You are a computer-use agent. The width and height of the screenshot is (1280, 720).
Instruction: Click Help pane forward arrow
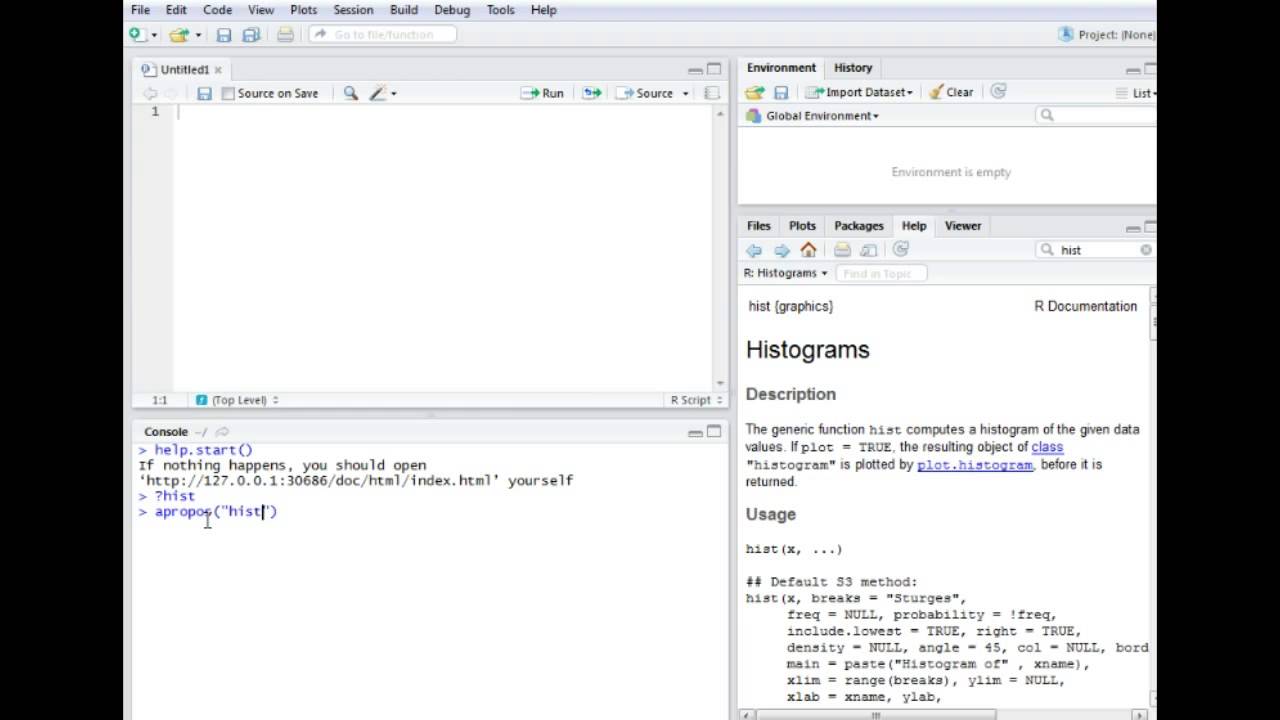pyautogui.click(x=781, y=250)
